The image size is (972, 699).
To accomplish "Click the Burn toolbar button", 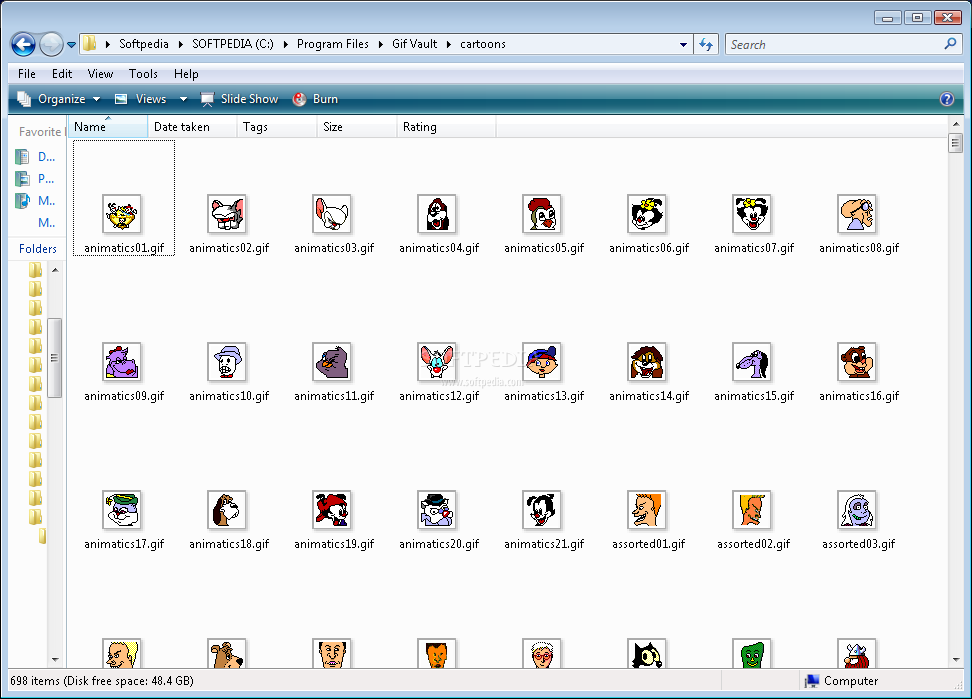I will (x=316, y=99).
